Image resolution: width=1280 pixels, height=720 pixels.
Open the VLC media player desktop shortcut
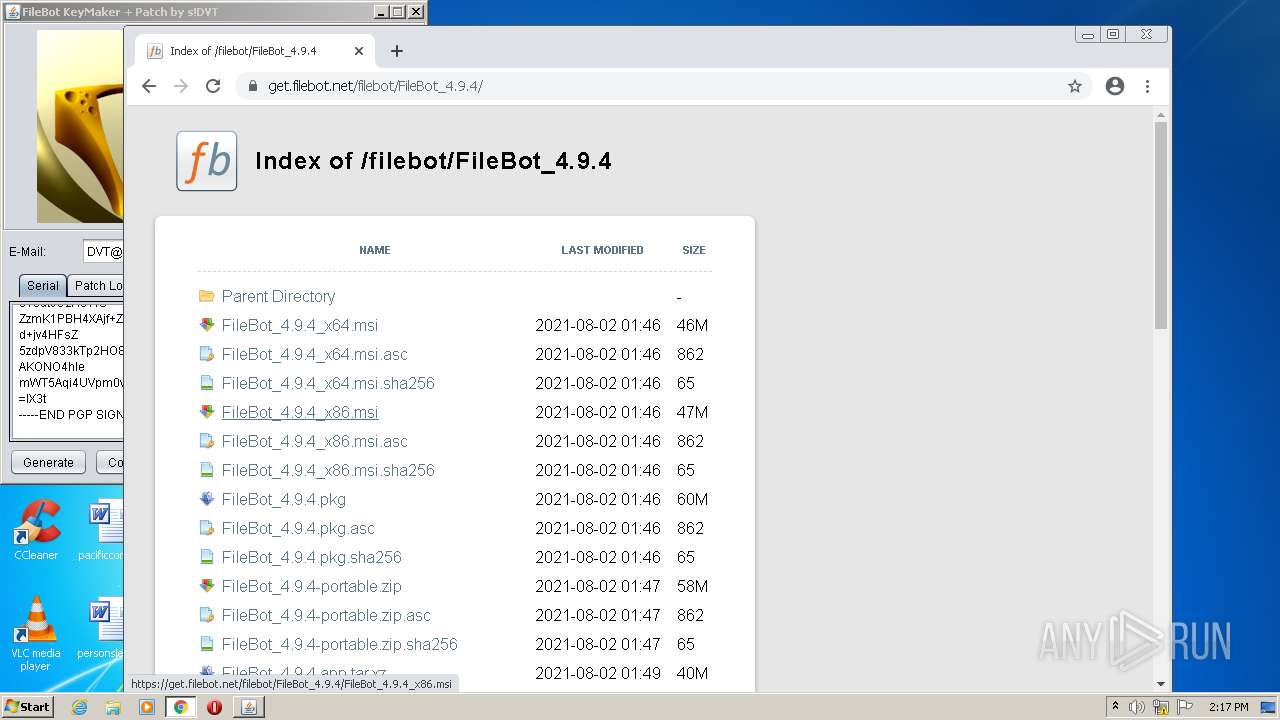pyautogui.click(x=36, y=634)
